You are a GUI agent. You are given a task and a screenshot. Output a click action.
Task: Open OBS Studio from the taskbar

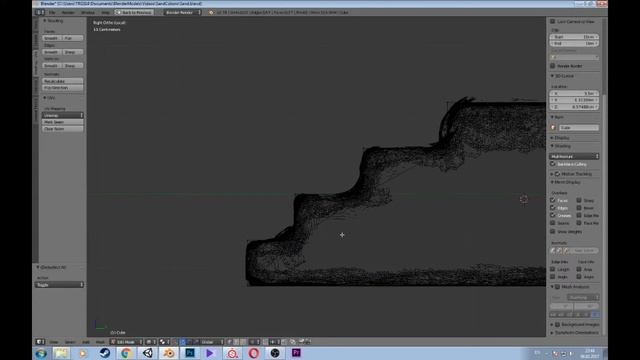point(275,353)
